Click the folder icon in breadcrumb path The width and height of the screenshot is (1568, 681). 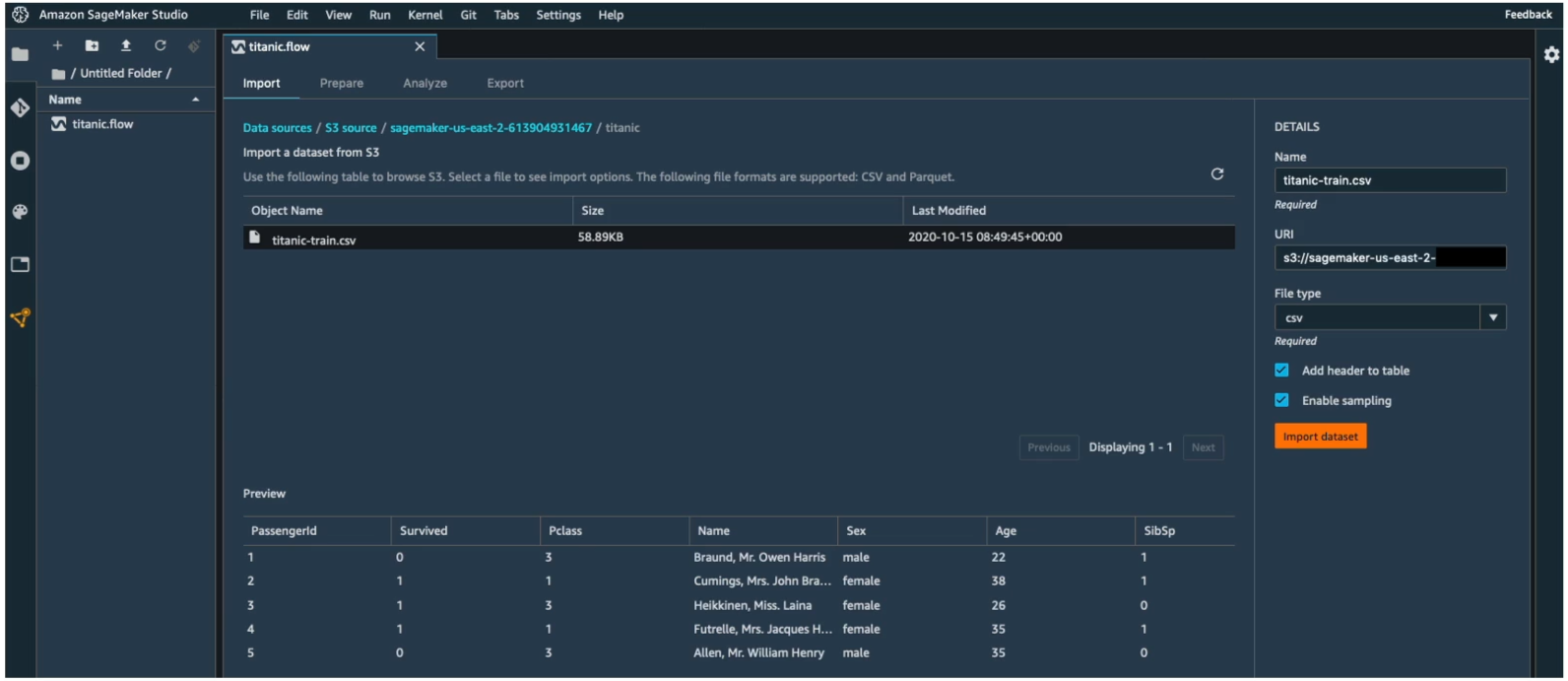[x=58, y=74]
